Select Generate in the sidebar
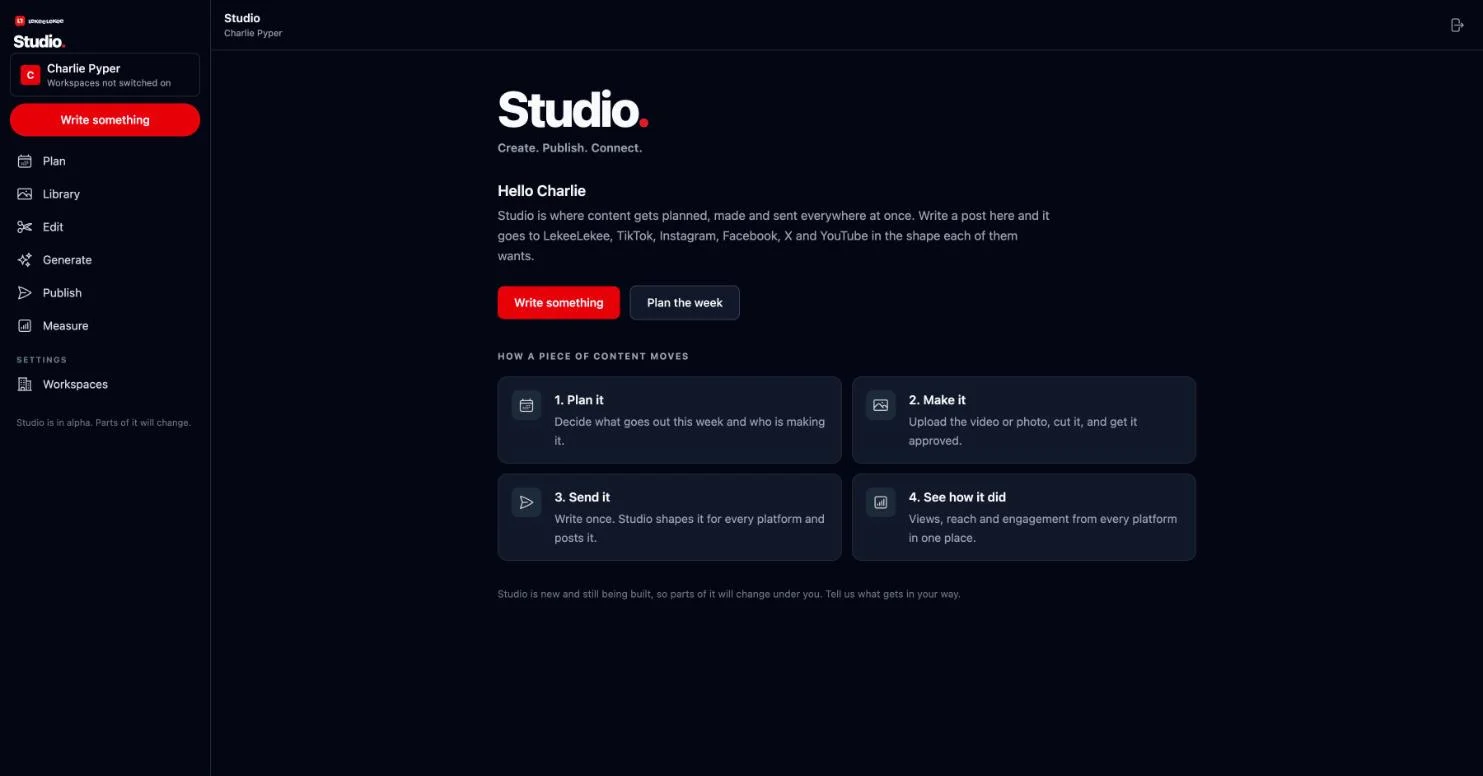 point(105,260)
